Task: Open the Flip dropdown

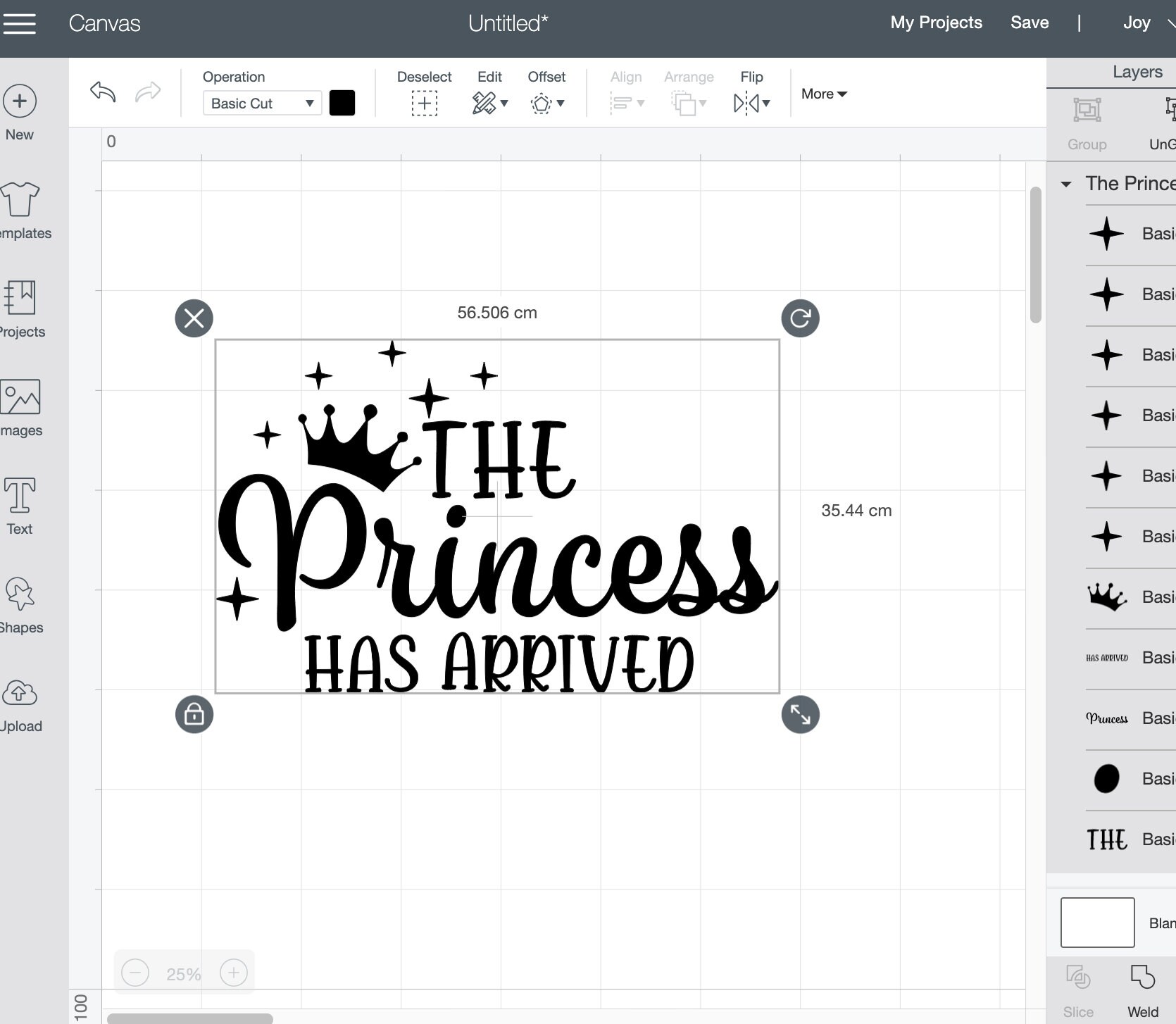Action: pyautogui.click(x=751, y=104)
